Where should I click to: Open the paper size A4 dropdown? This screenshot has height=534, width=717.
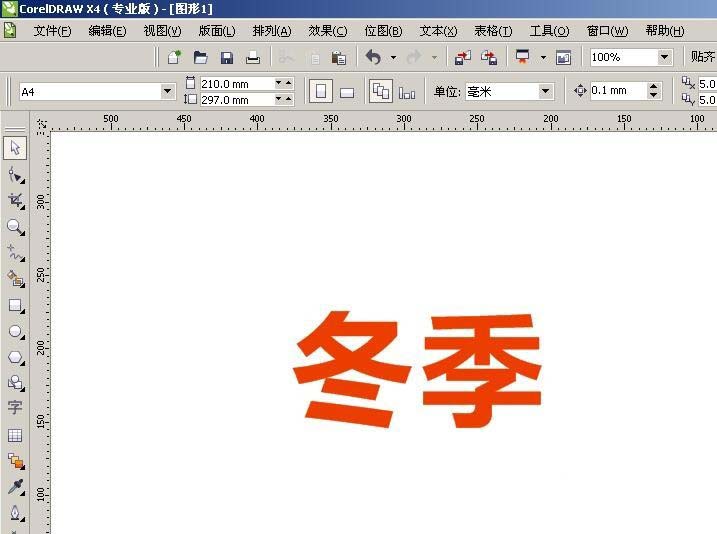(168, 91)
